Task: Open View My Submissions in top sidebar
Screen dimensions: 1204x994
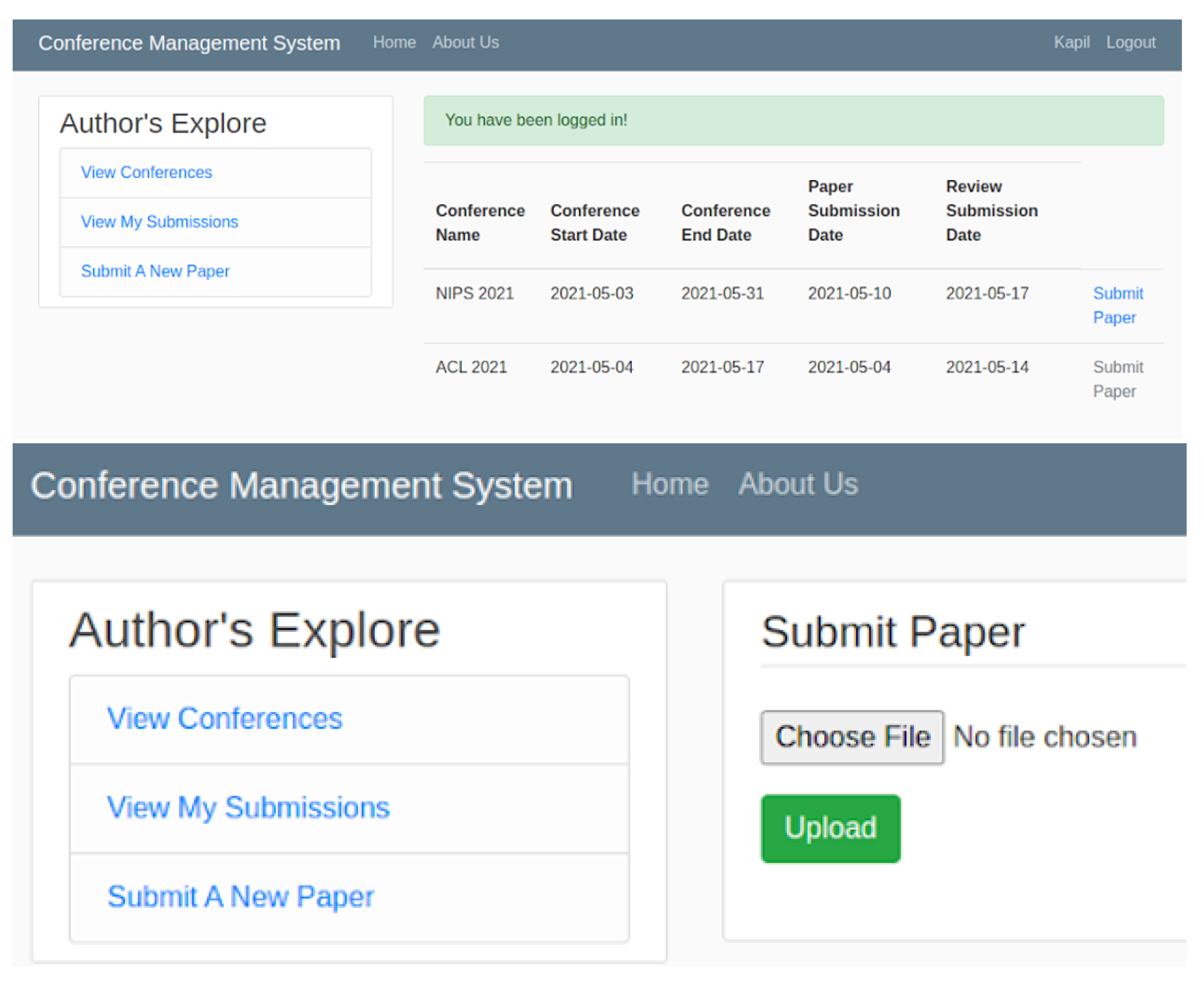Action: coord(159,222)
